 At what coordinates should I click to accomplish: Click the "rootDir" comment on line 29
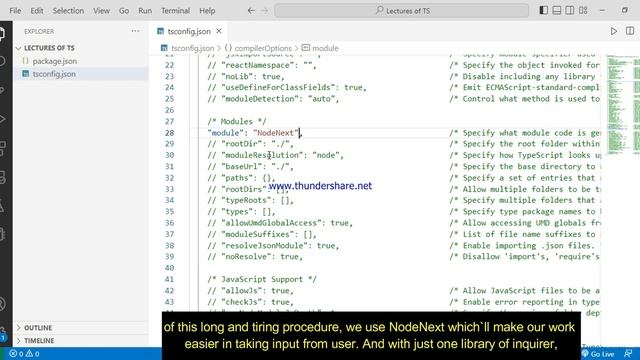pyautogui.click(x=250, y=144)
